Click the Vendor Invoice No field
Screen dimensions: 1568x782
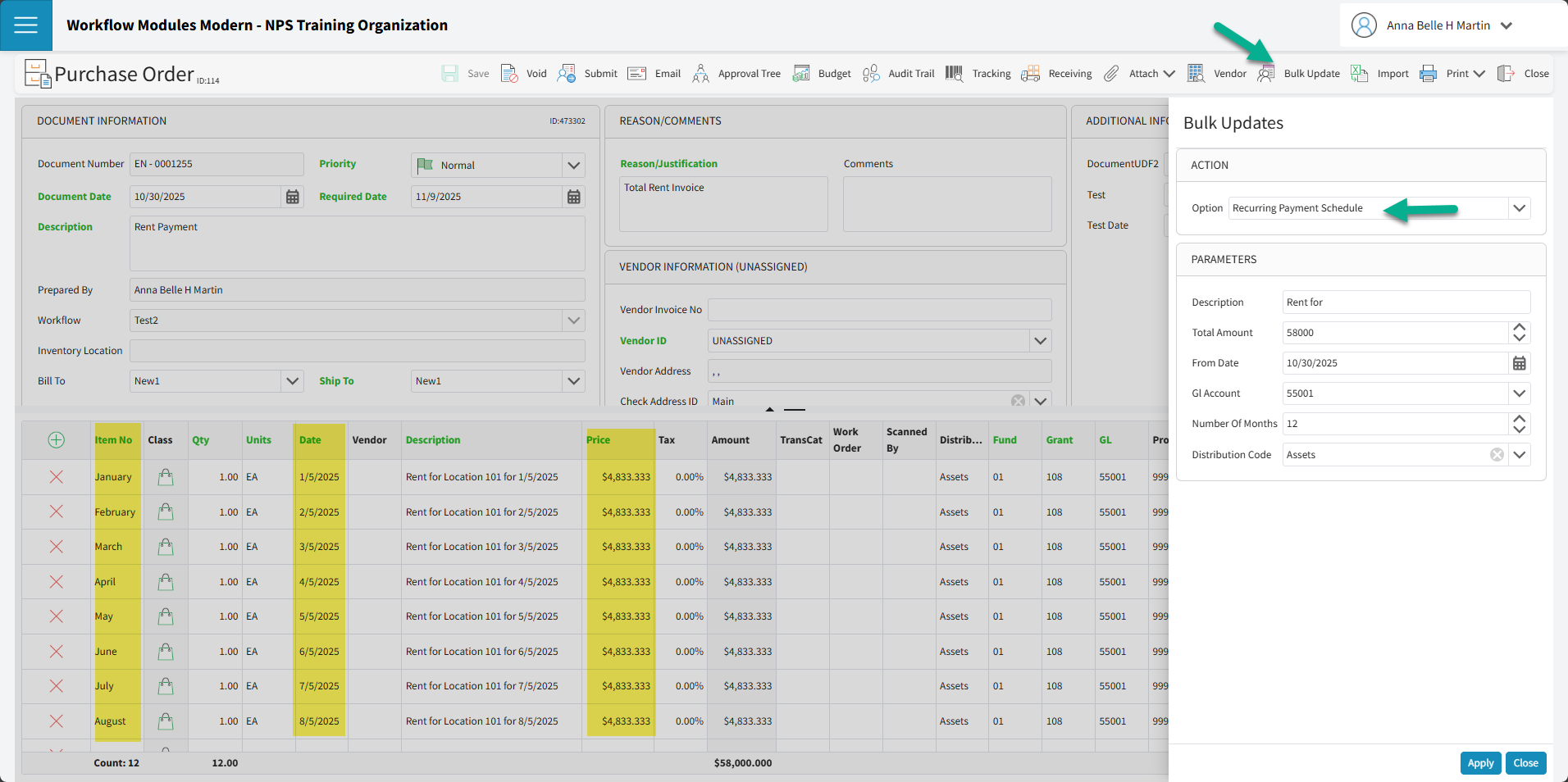[x=879, y=310]
